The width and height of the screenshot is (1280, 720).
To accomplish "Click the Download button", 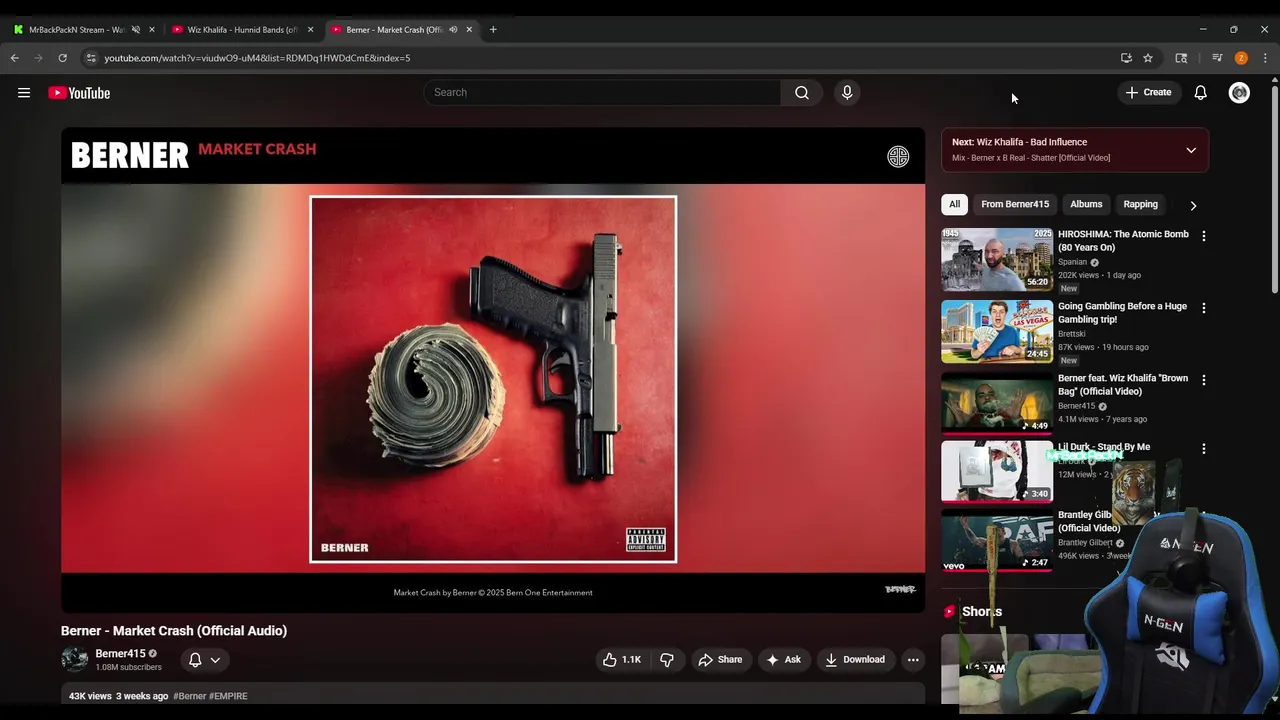I will [855, 660].
